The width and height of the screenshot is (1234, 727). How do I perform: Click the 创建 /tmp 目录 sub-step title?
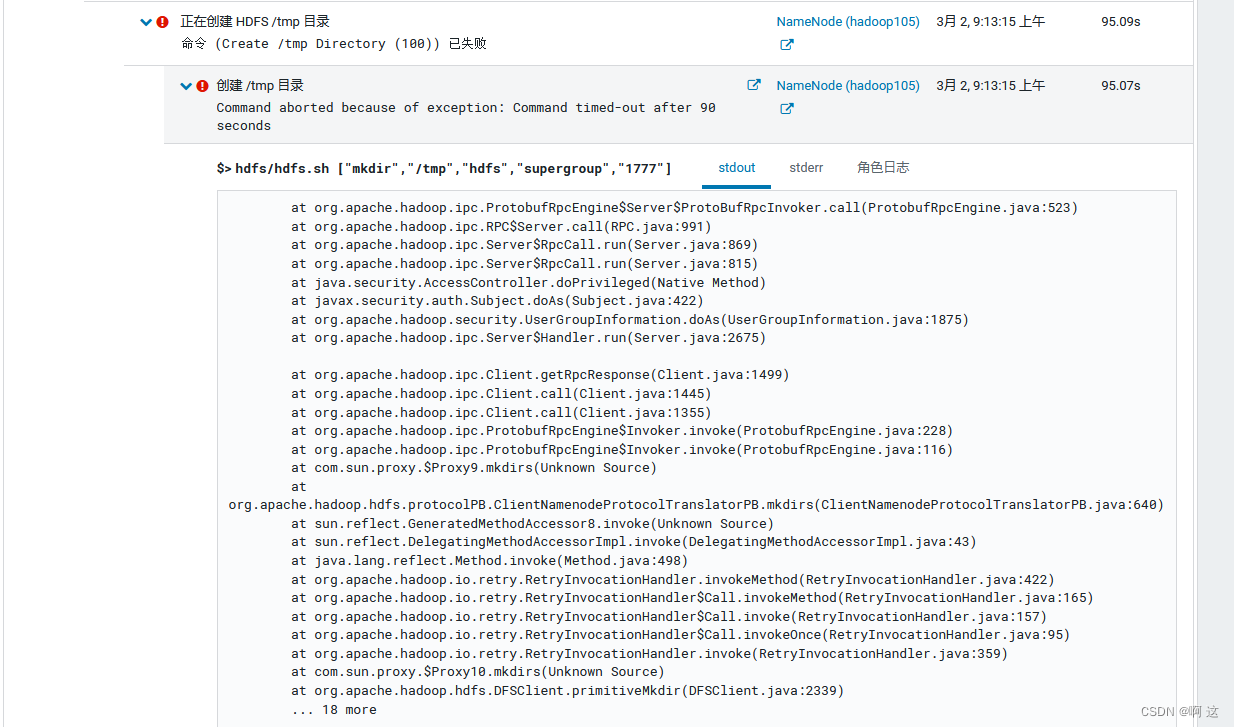coord(259,86)
